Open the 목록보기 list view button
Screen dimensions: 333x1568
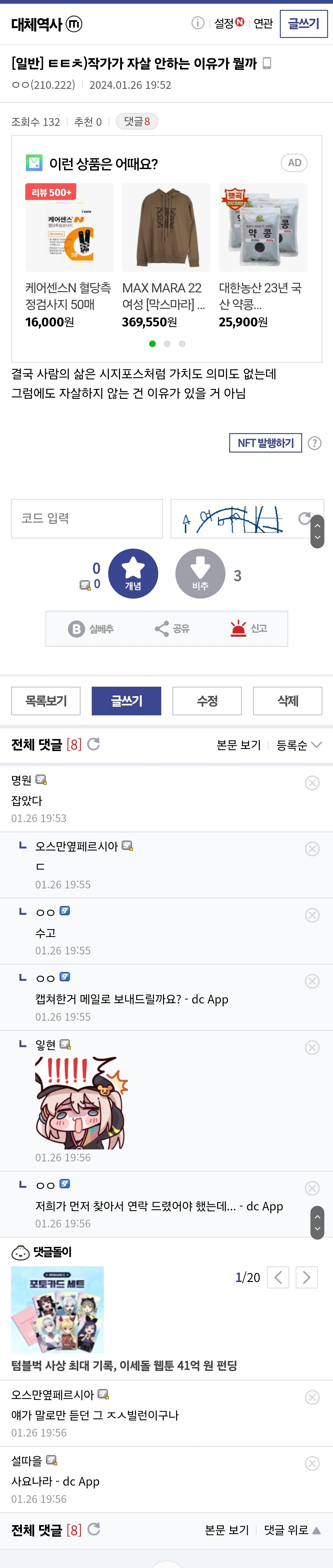point(46,701)
